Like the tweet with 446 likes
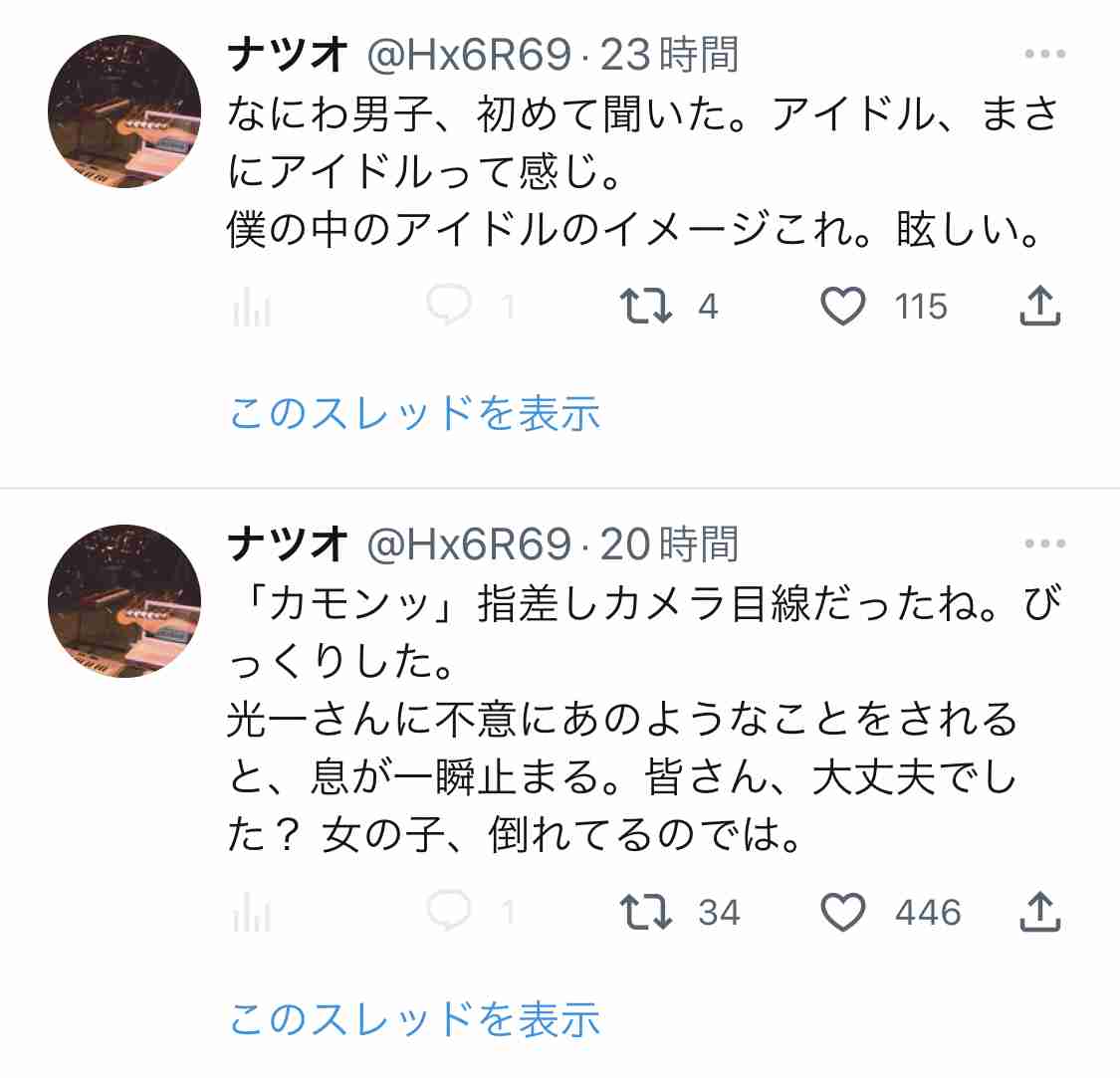 tap(843, 912)
